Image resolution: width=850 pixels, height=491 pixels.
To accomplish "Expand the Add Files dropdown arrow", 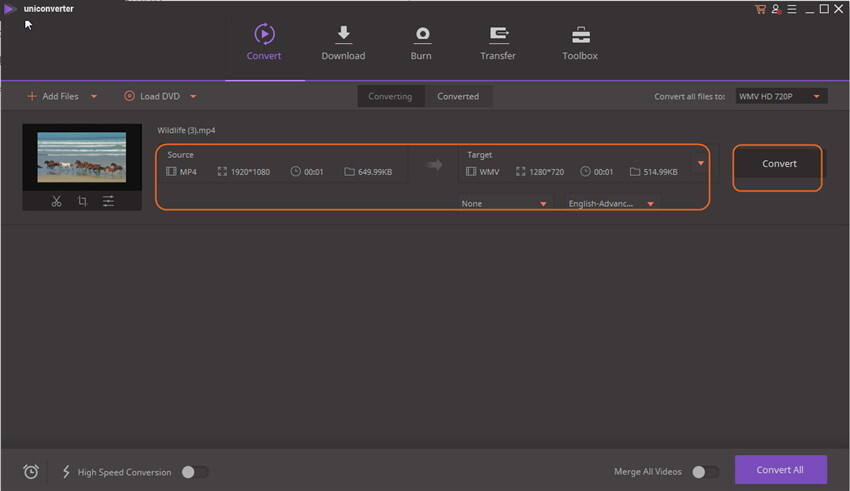I will click(94, 96).
